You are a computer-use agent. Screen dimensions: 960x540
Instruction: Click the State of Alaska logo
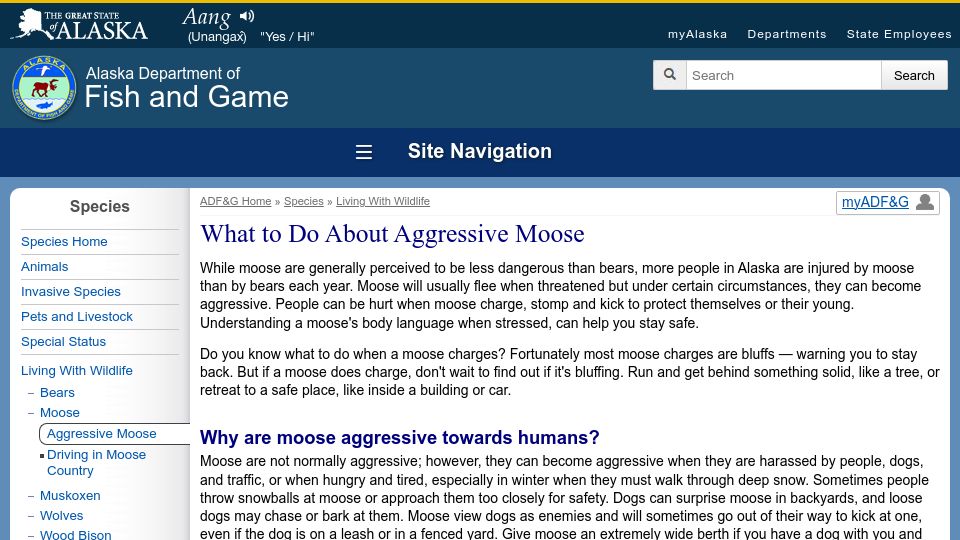[x=80, y=24]
